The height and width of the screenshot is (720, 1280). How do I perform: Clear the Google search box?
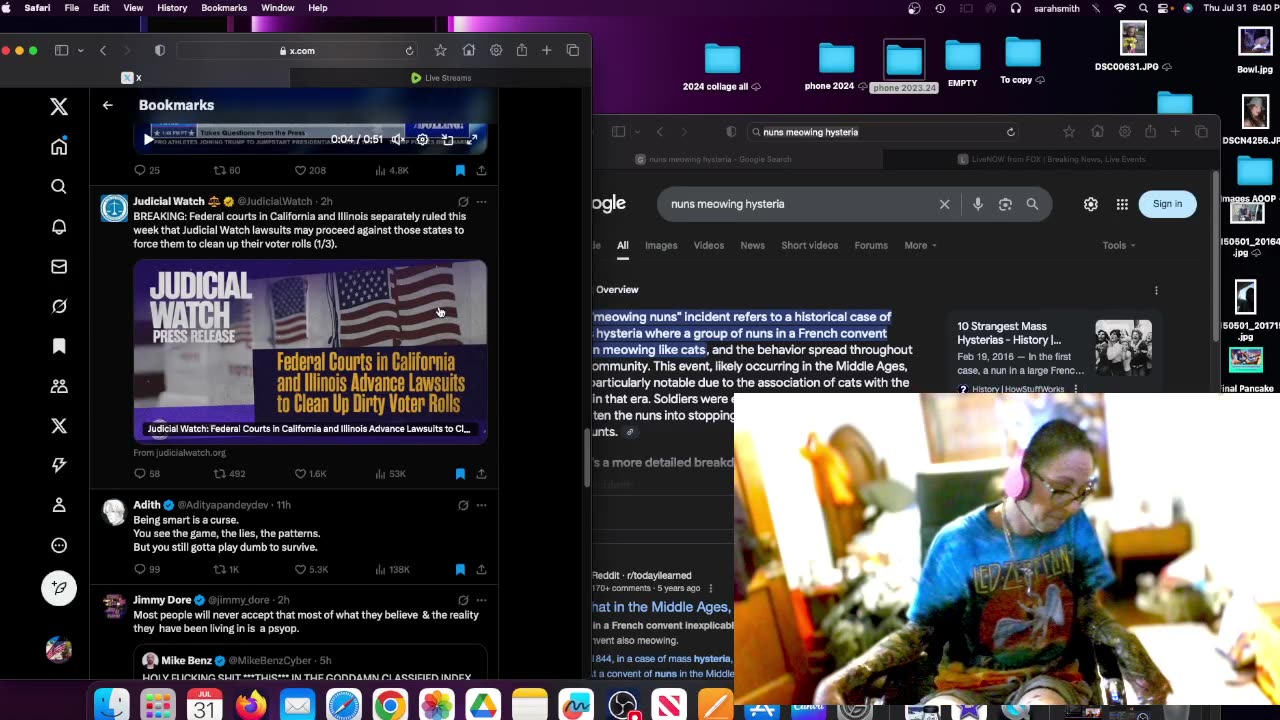click(x=944, y=204)
